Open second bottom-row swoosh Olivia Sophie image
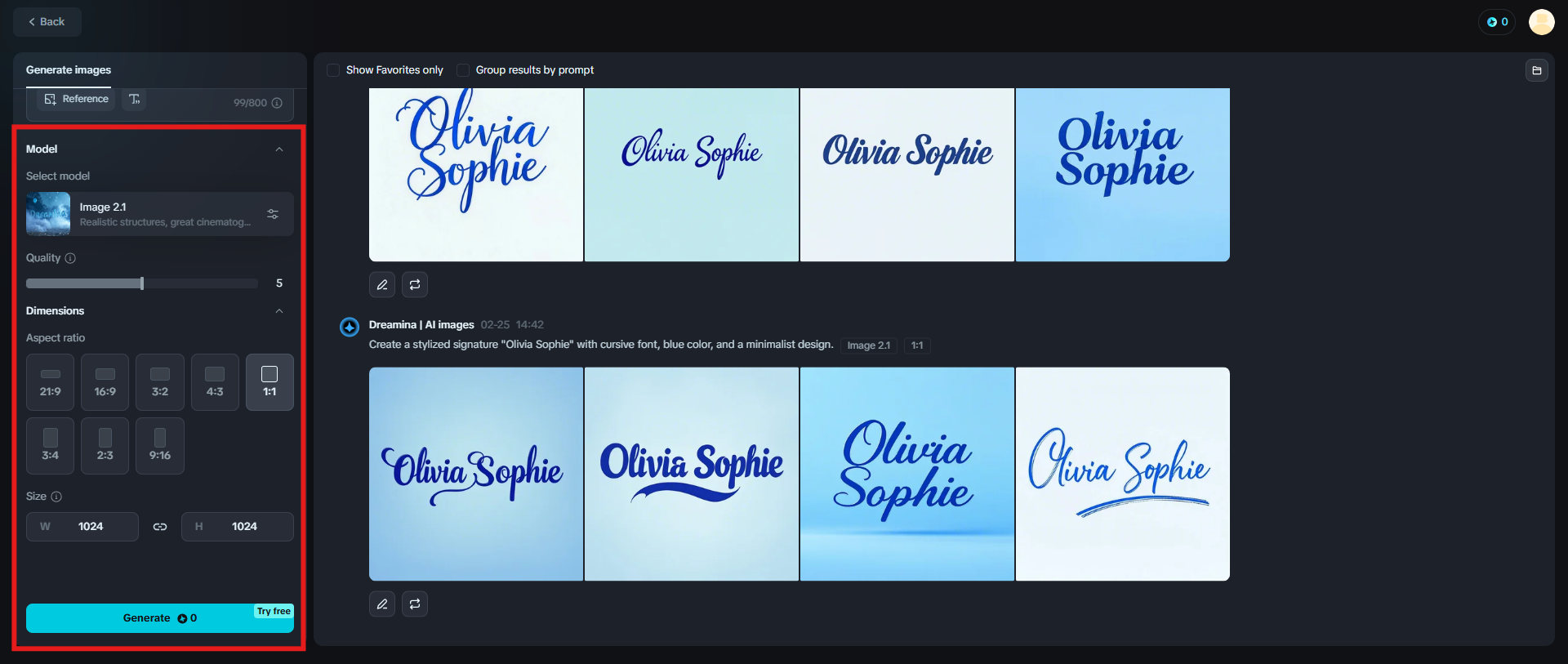 pos(692,474)
